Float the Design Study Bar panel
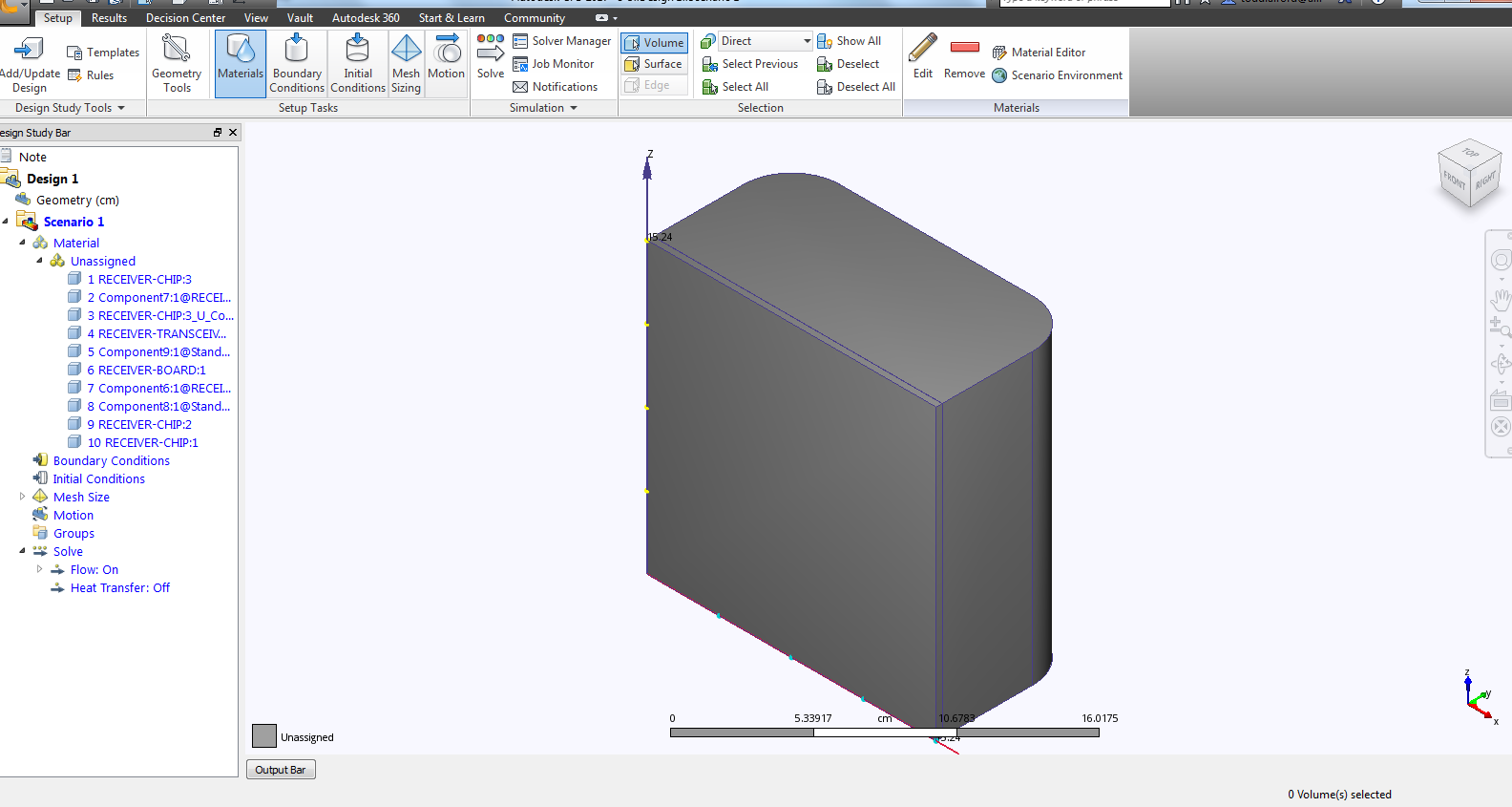The height and width of the screenshot is (807, 1512). point(218,133)
